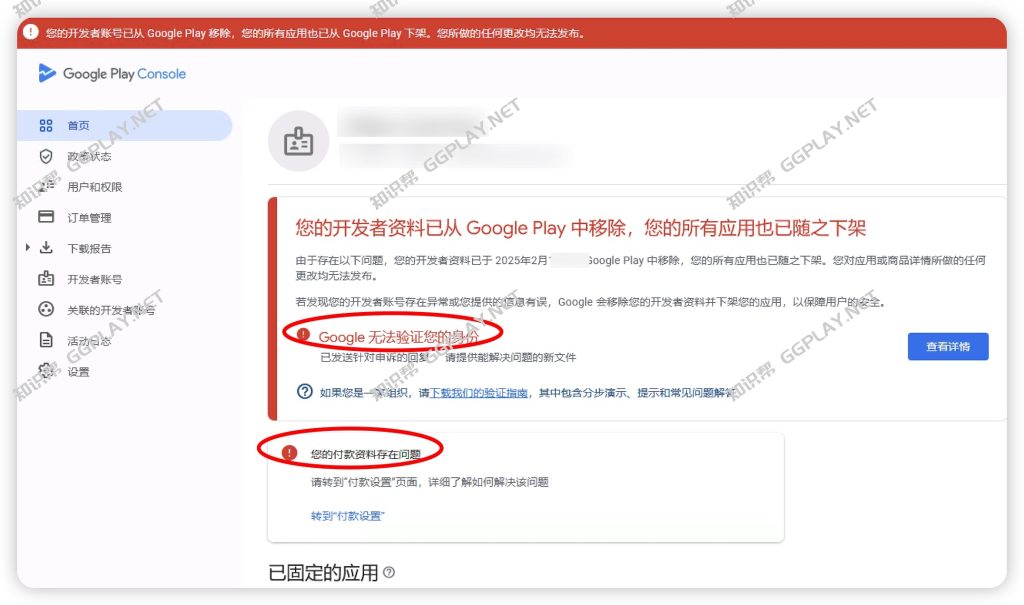Click the red title about developer profile removal
The width and height of the screenshot is (1024, 605).
[581, 228]
